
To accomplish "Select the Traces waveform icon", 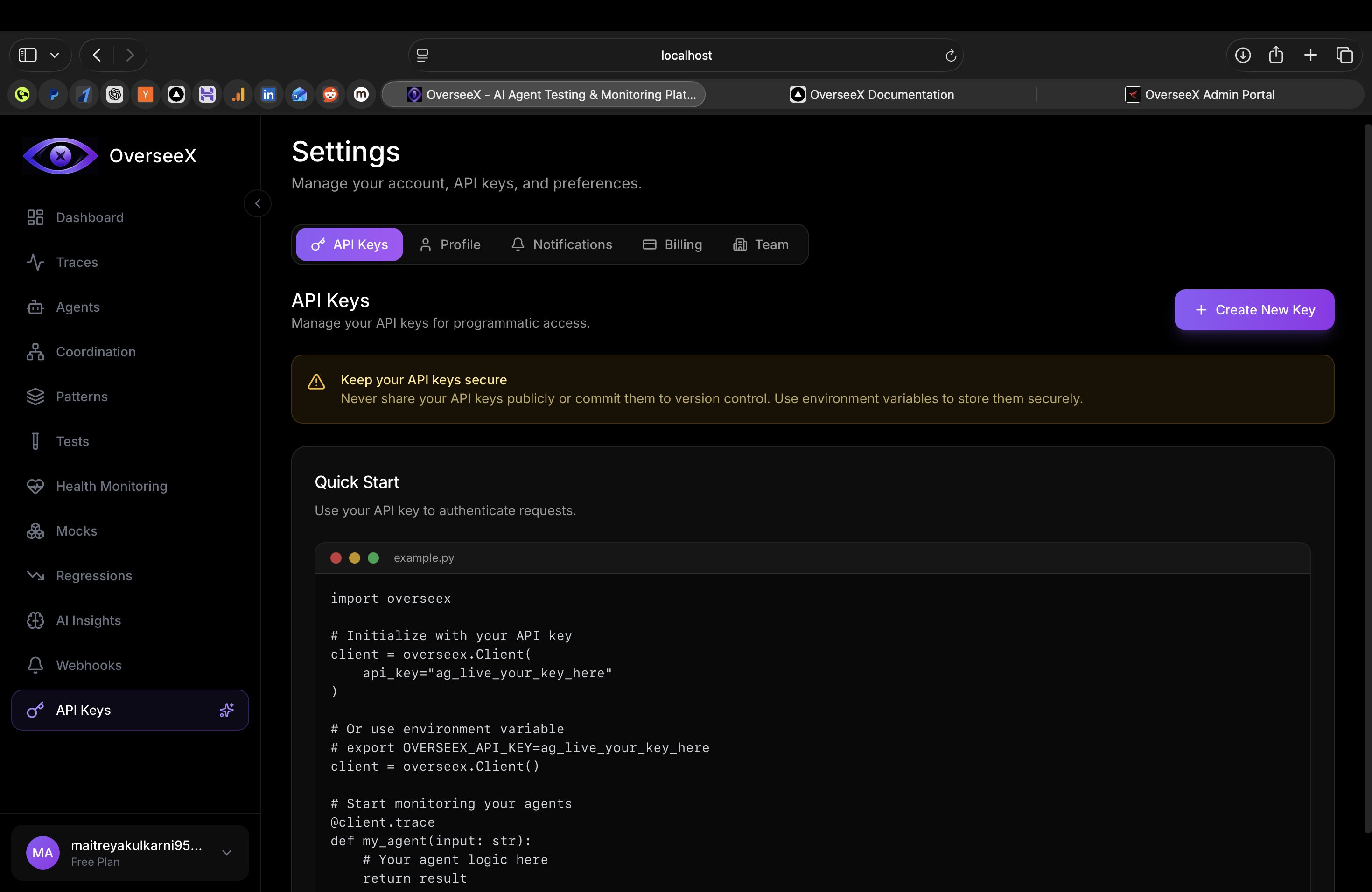I will (x=36, y=262).
